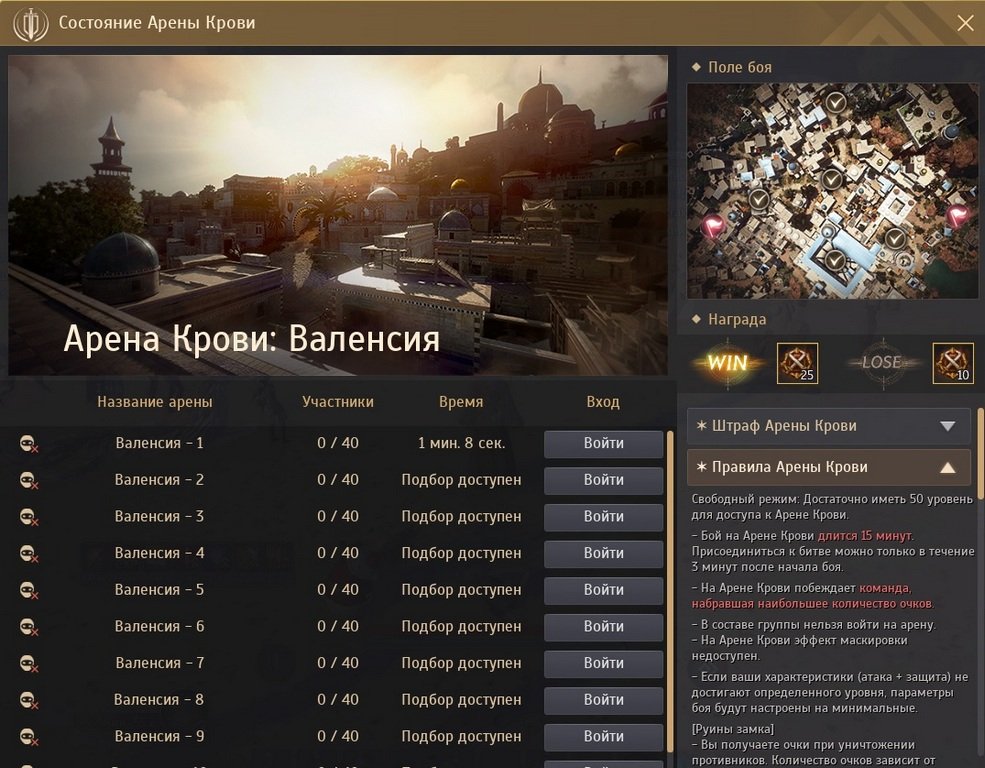Select the row name Валенсия - 5
985x768 pixels.
coord(160,590)
